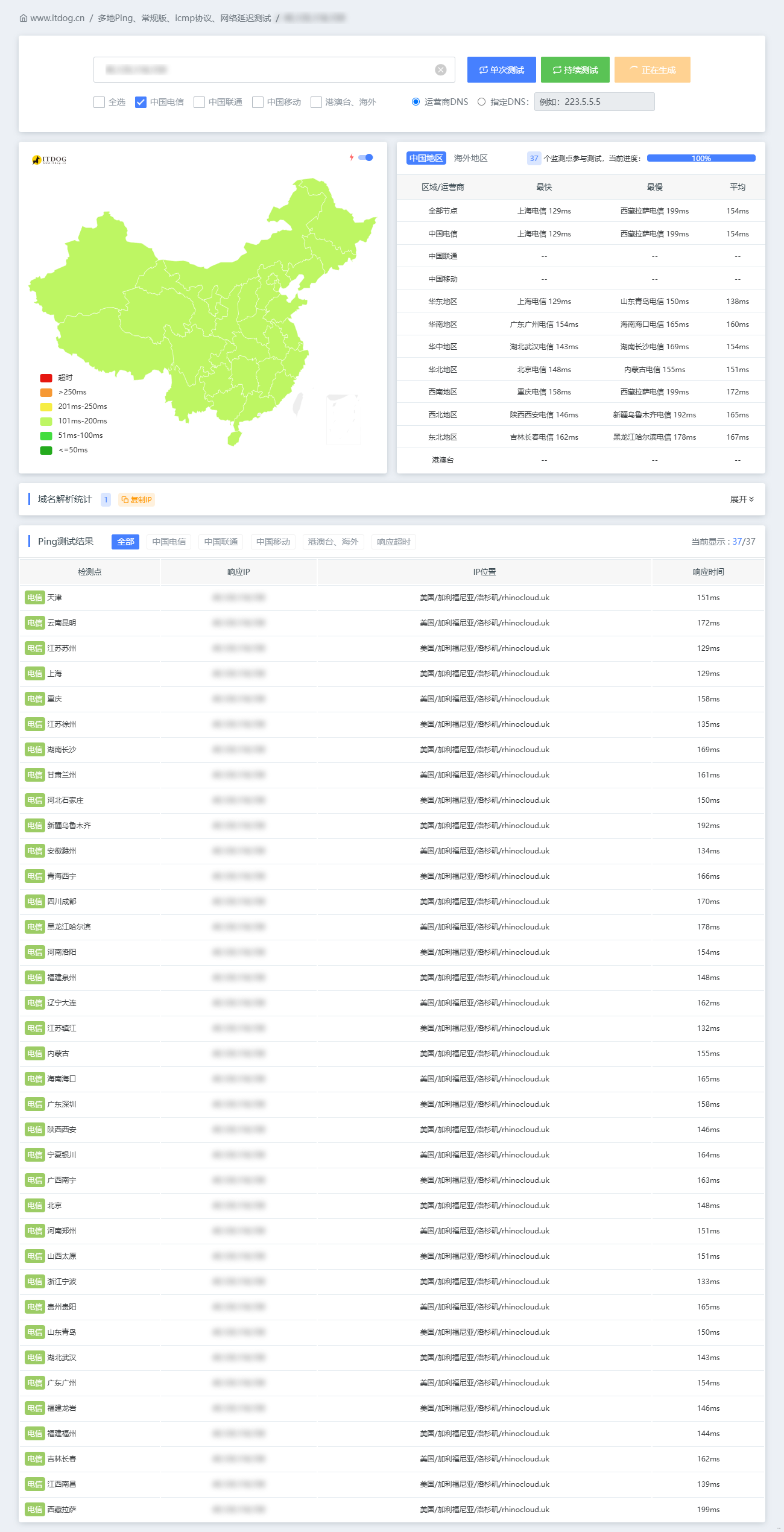Start the 持续测试 continuous test
Image resolution: width=784 pixels, height=1532 pixels.
point(575,70)
